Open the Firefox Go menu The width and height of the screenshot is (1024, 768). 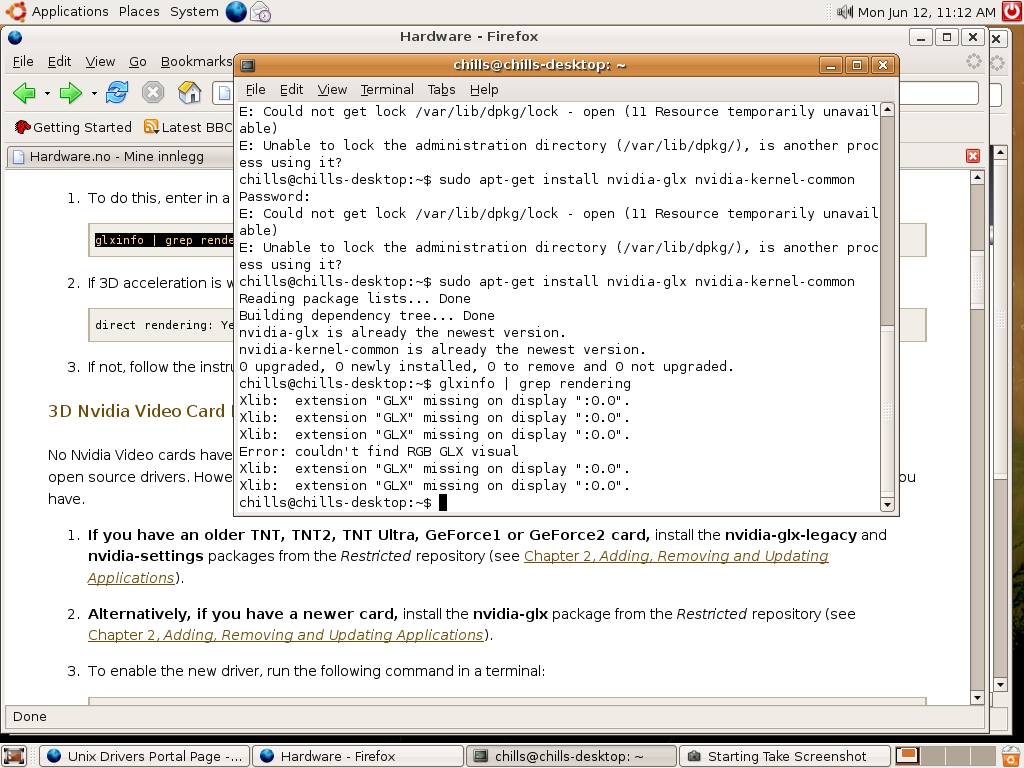tap(138, 61)
